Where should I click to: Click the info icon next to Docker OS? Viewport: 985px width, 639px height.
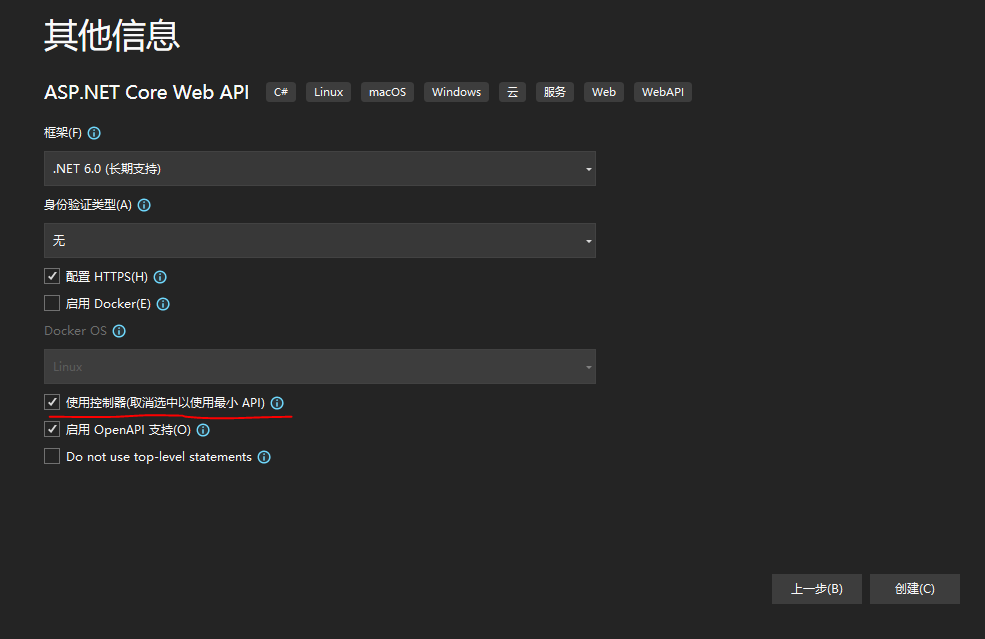pos(119,331)
